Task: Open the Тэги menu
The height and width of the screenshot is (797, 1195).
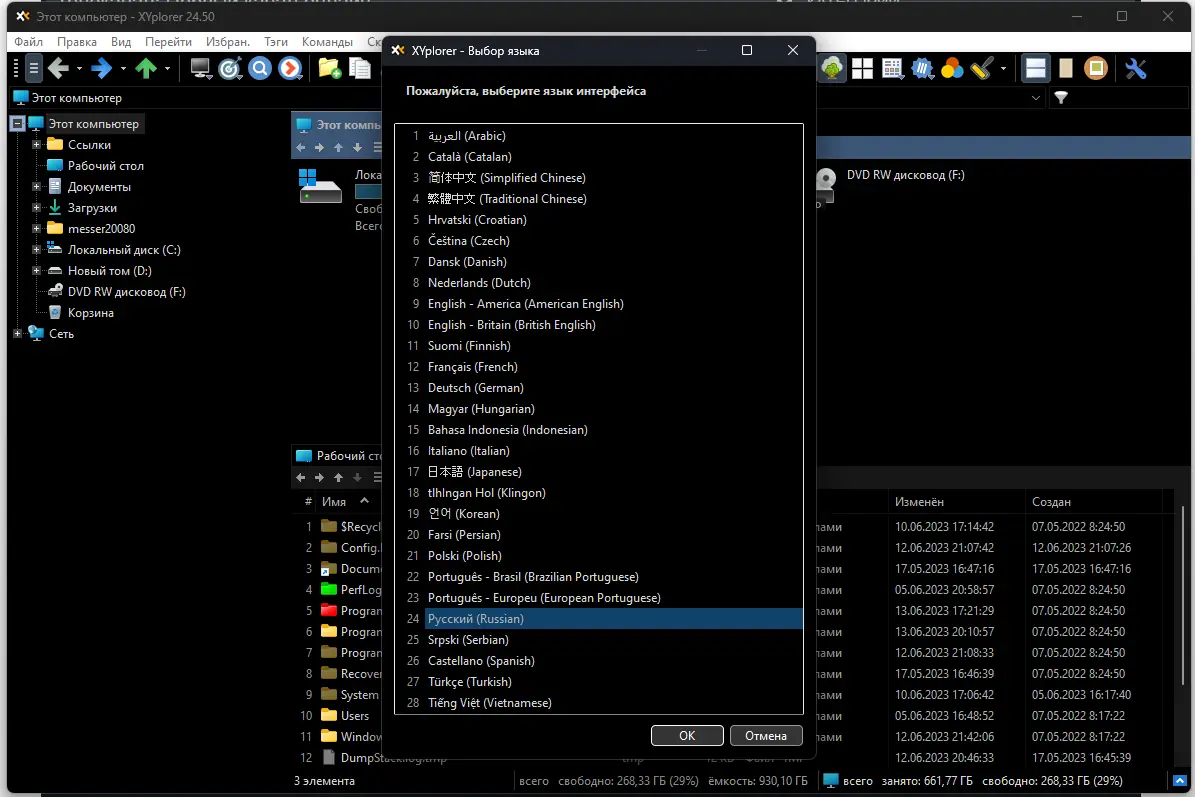Action: (x=276, y=42)
